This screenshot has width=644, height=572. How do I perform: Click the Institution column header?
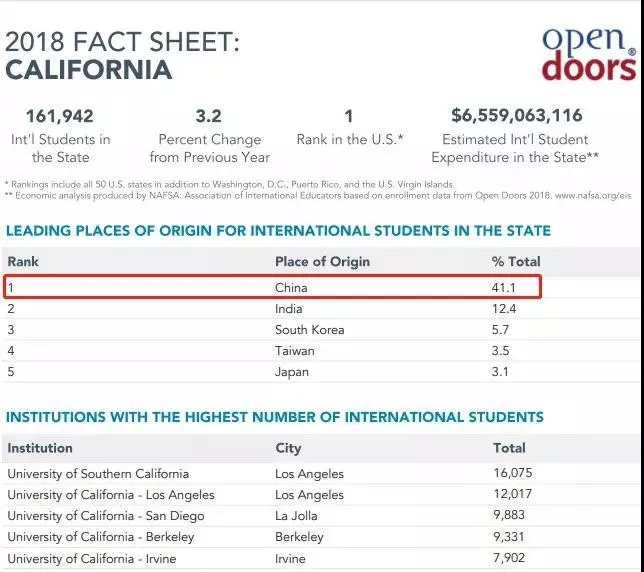coord(40,448)
